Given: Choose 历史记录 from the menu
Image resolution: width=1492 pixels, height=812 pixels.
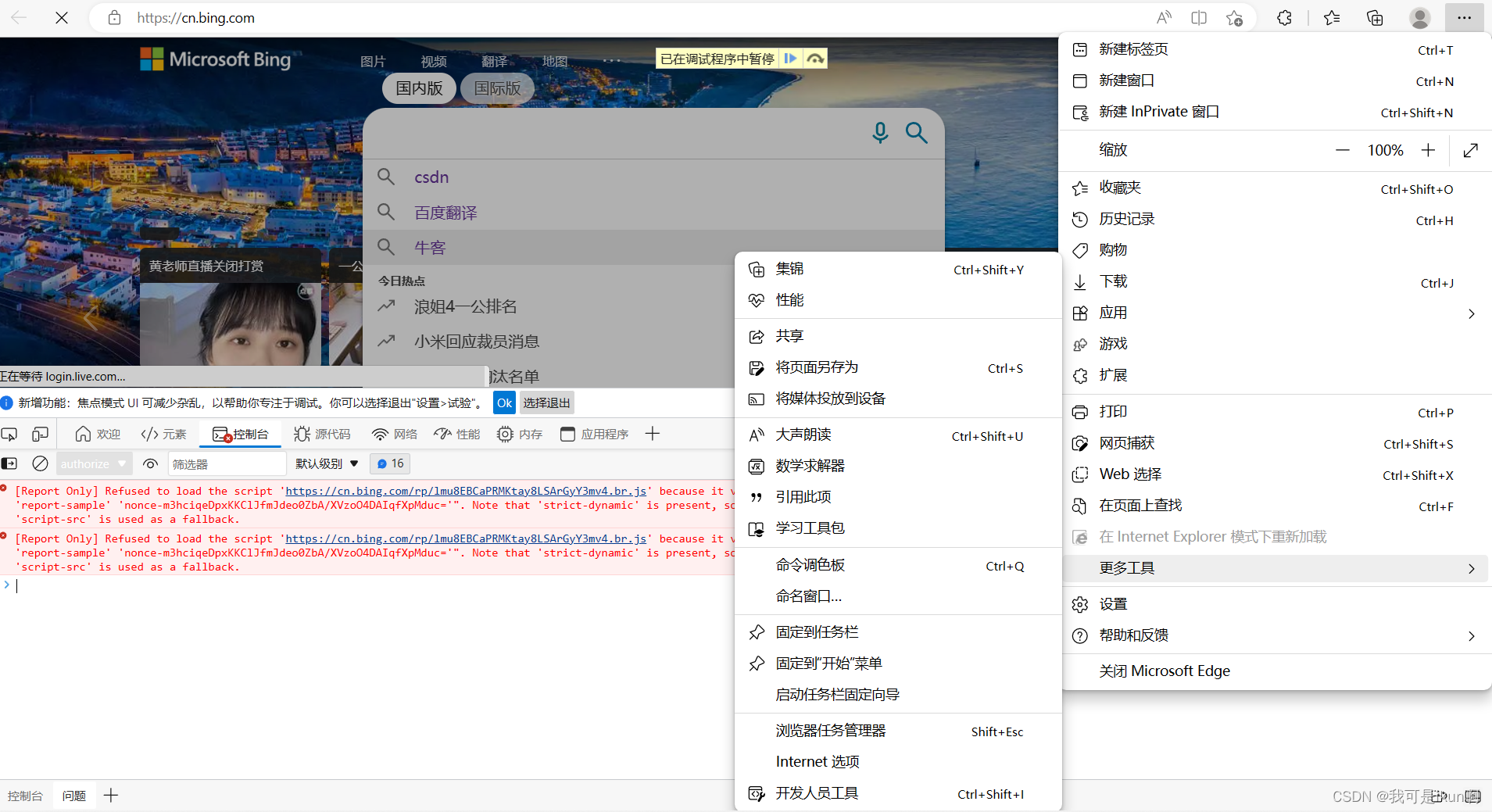Looking at the screenshot, I should [1276, 219].
